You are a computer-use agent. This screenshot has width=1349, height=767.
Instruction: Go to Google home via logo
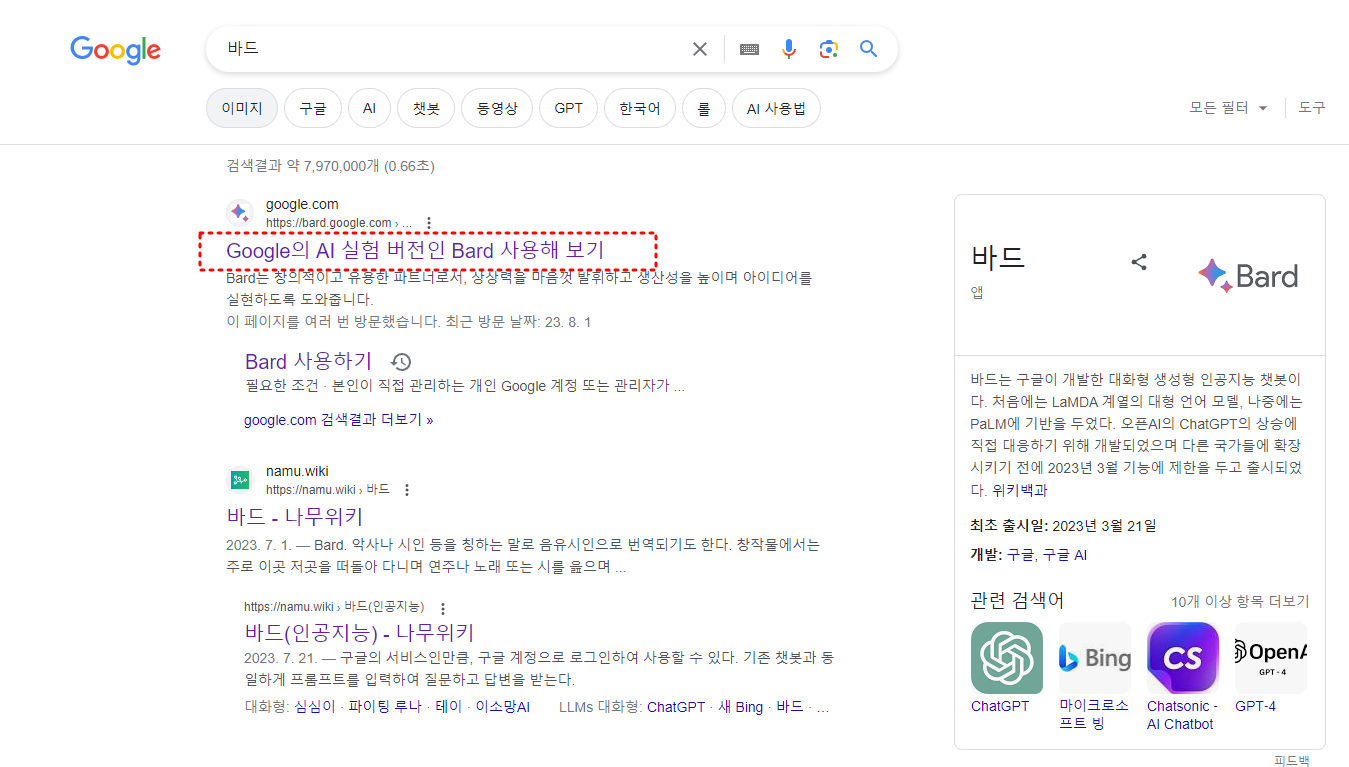tap(115, 49)
